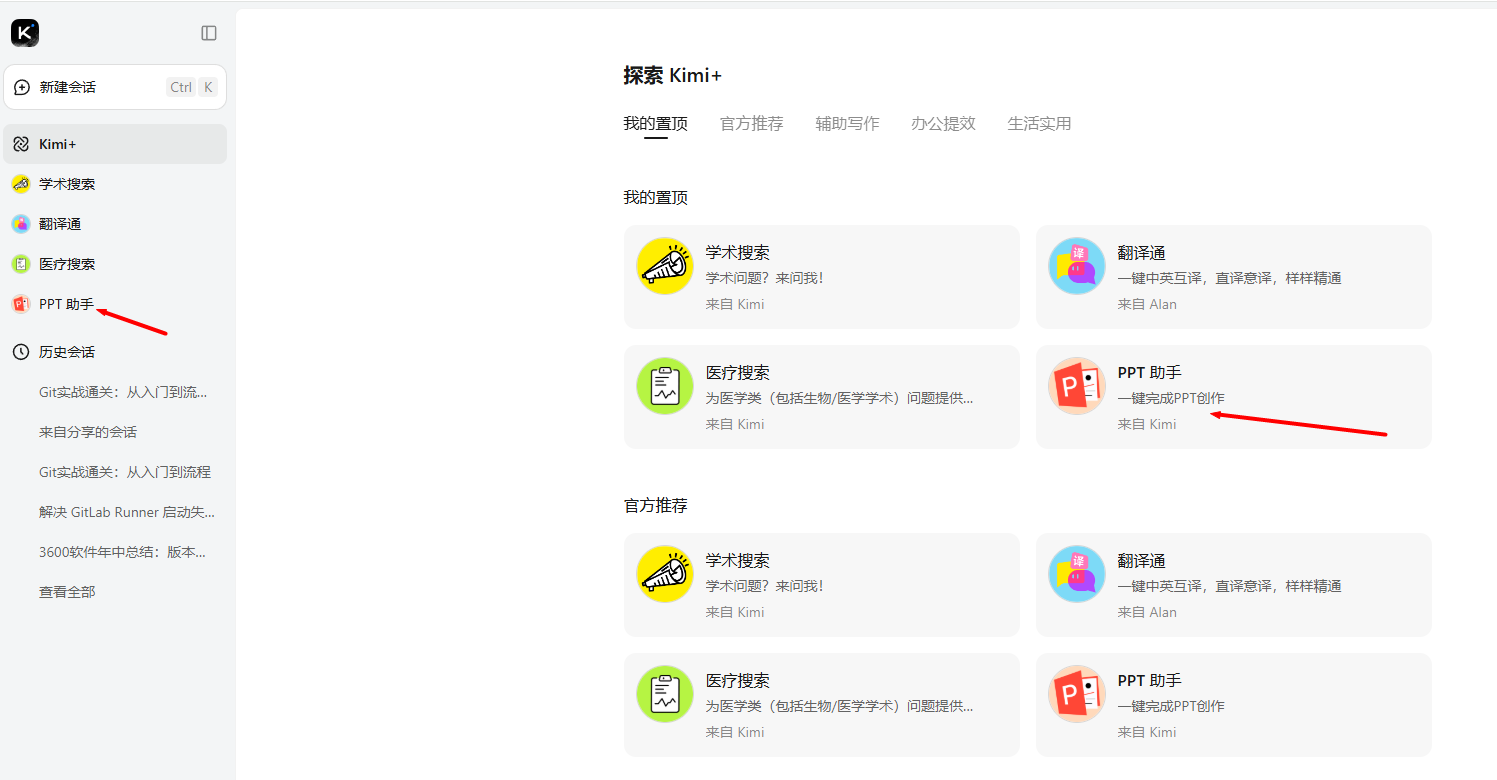Screen dimensions: 1497x780
Task: Click 一键完成PPT创作 text in 我的置顶
Action: (x=1171, y=398)
